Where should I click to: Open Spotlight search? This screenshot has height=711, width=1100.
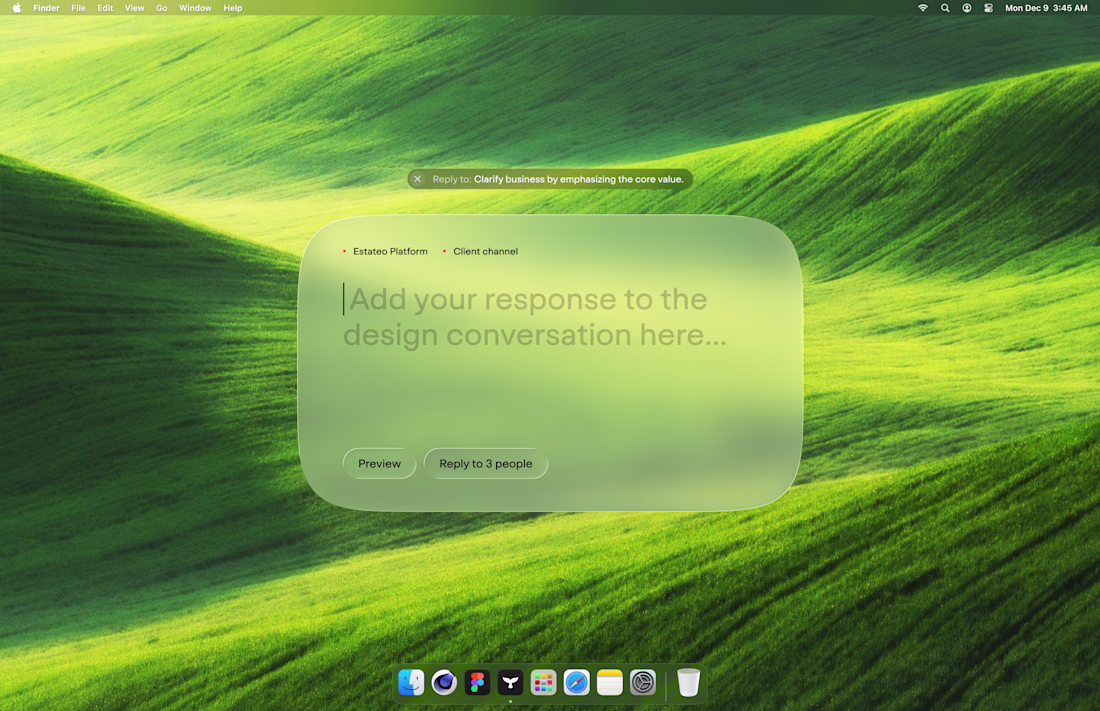point(945,8)
